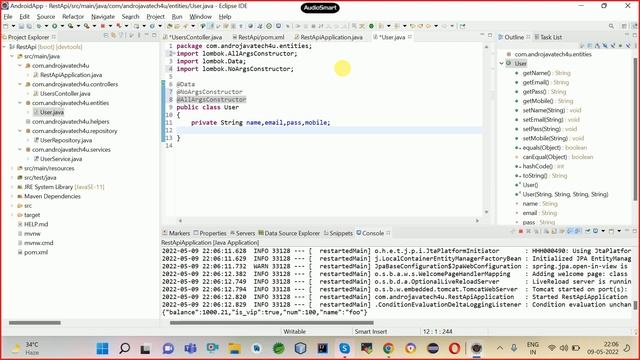The width and height of the screenshot is (640, 360).
Task: Open Skype from the taskbar
Action: click(344, 348)
